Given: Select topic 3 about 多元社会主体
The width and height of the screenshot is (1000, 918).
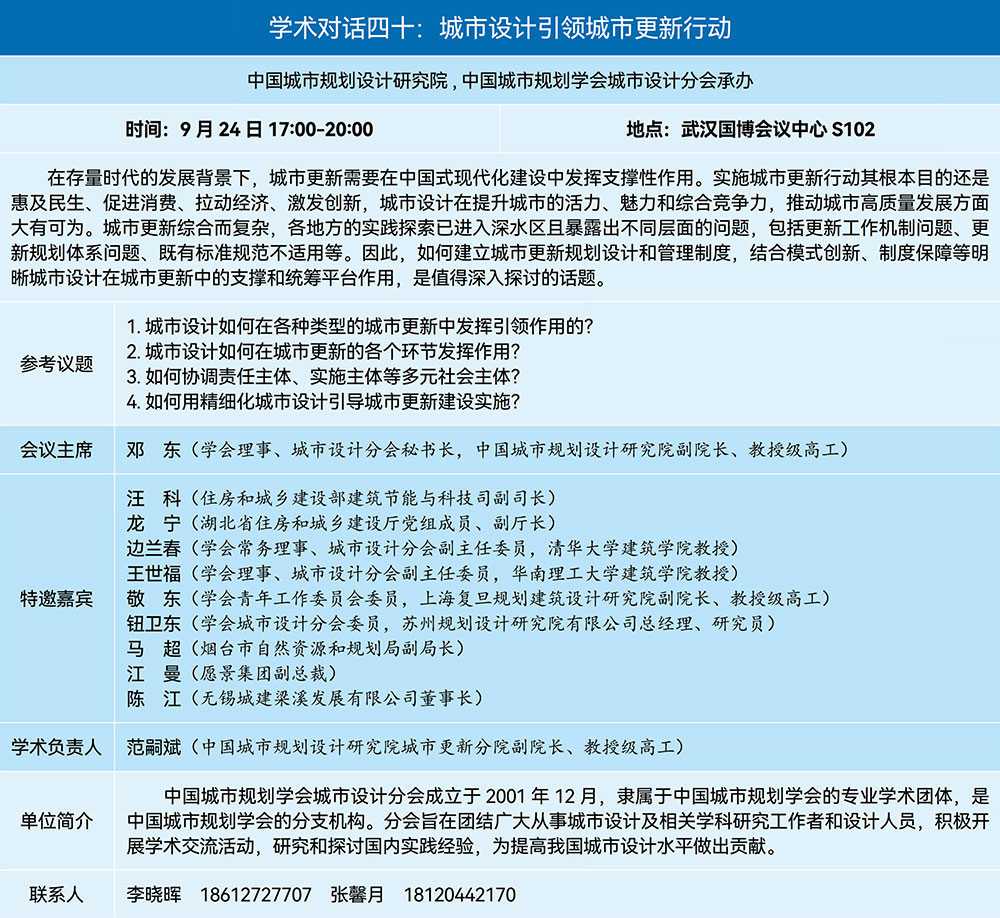Looking at the screenshot, I should point(323,376).
